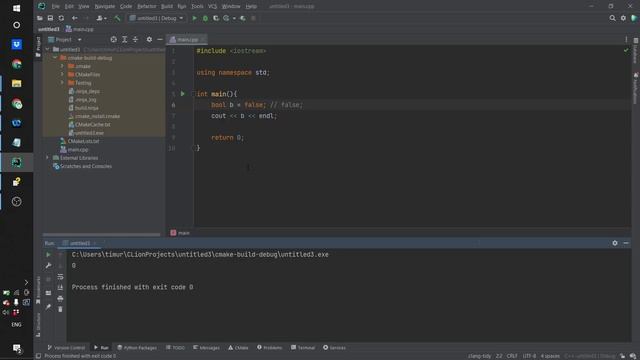Open Python Packages tool window

click(x=137, y=348)
